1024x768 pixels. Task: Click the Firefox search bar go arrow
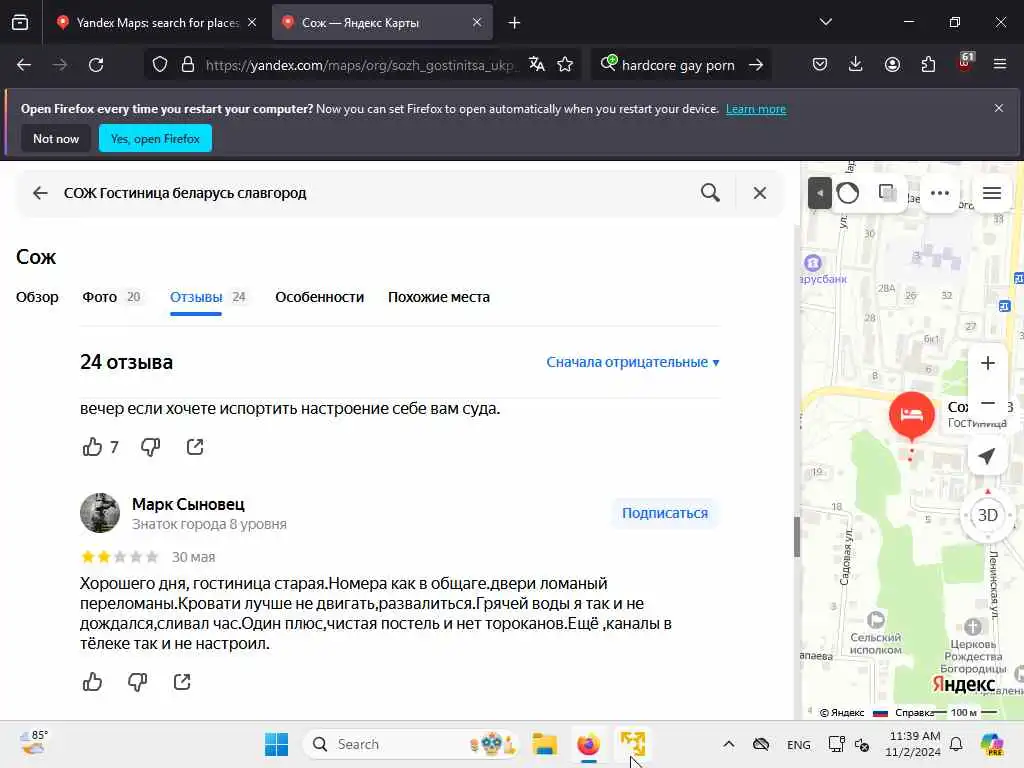pos(756,65)
